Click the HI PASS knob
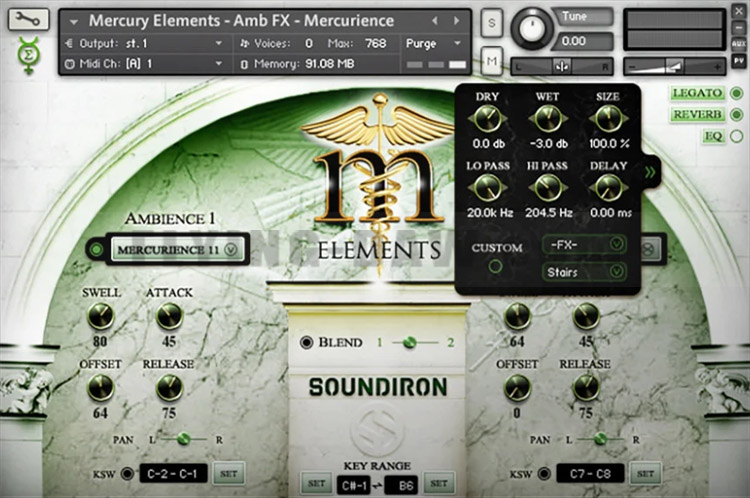This screenshot has height=498, width=750. pyautogui.click(x=548, y=188)
